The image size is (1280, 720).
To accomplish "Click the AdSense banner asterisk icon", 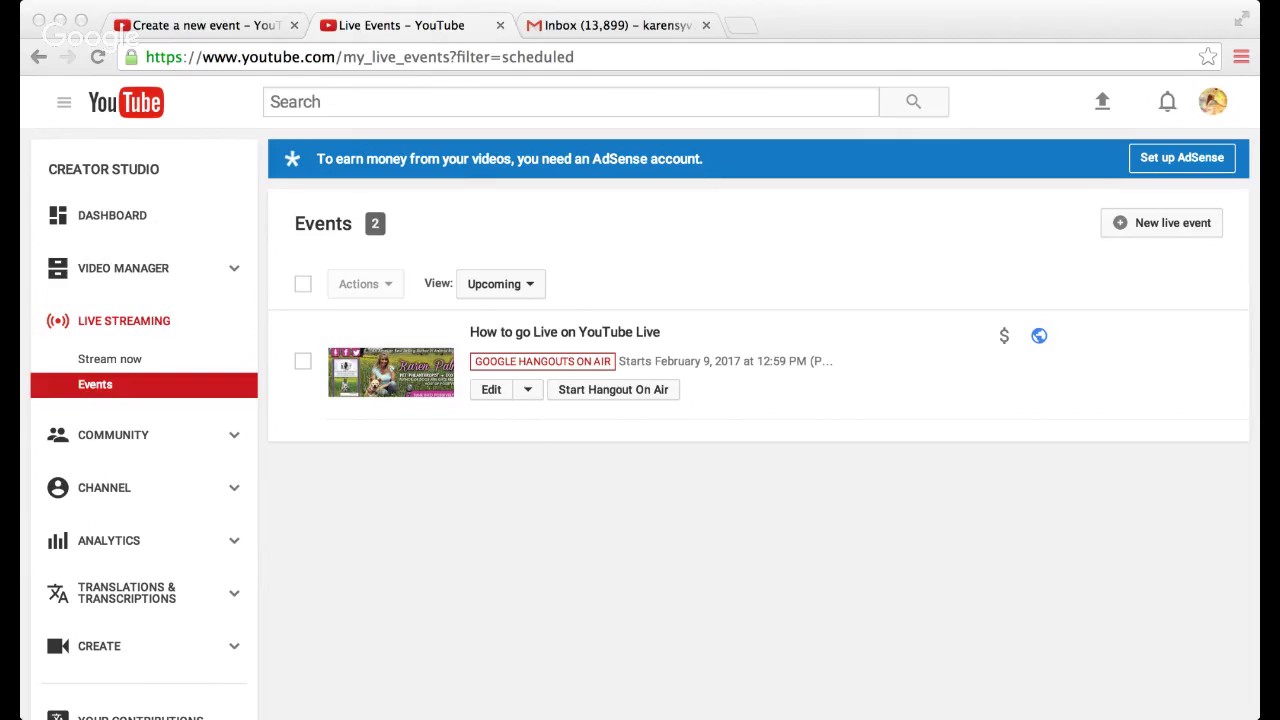I will tap(292, 159).
